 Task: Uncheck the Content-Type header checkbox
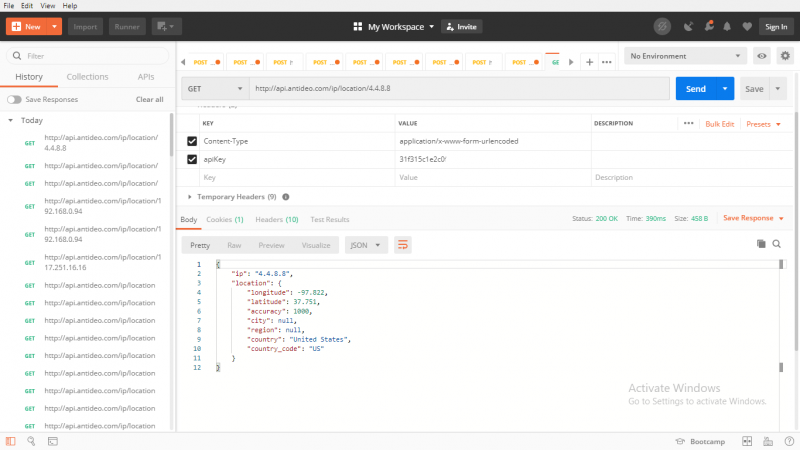coord(192,141)
